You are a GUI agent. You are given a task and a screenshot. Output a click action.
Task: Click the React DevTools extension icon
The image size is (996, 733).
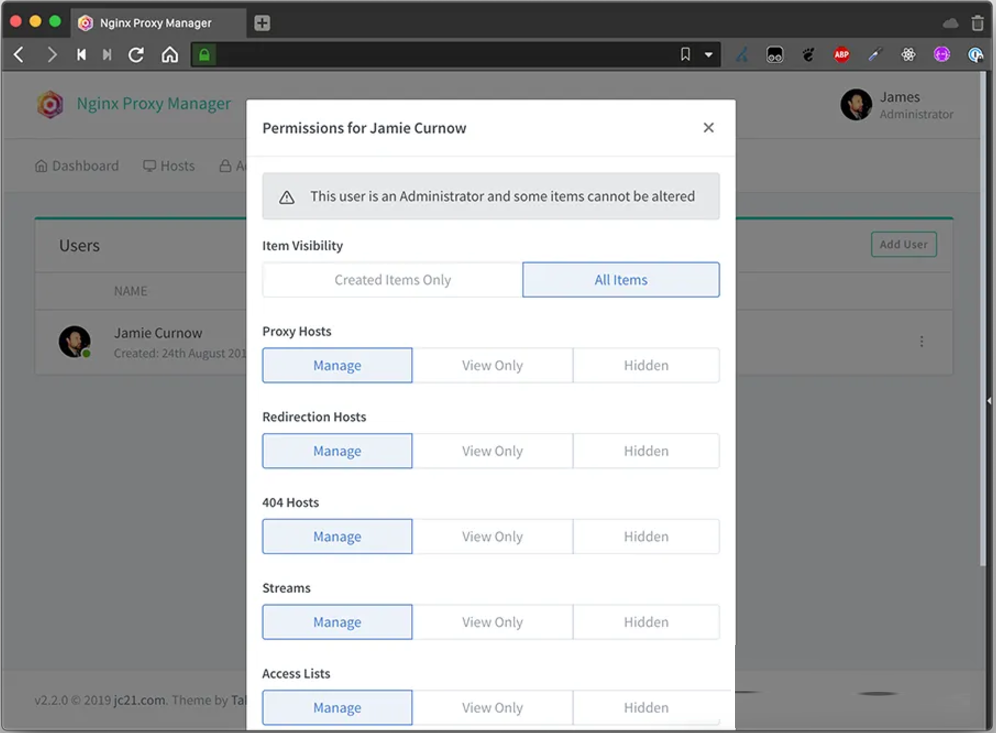(908, 55)
